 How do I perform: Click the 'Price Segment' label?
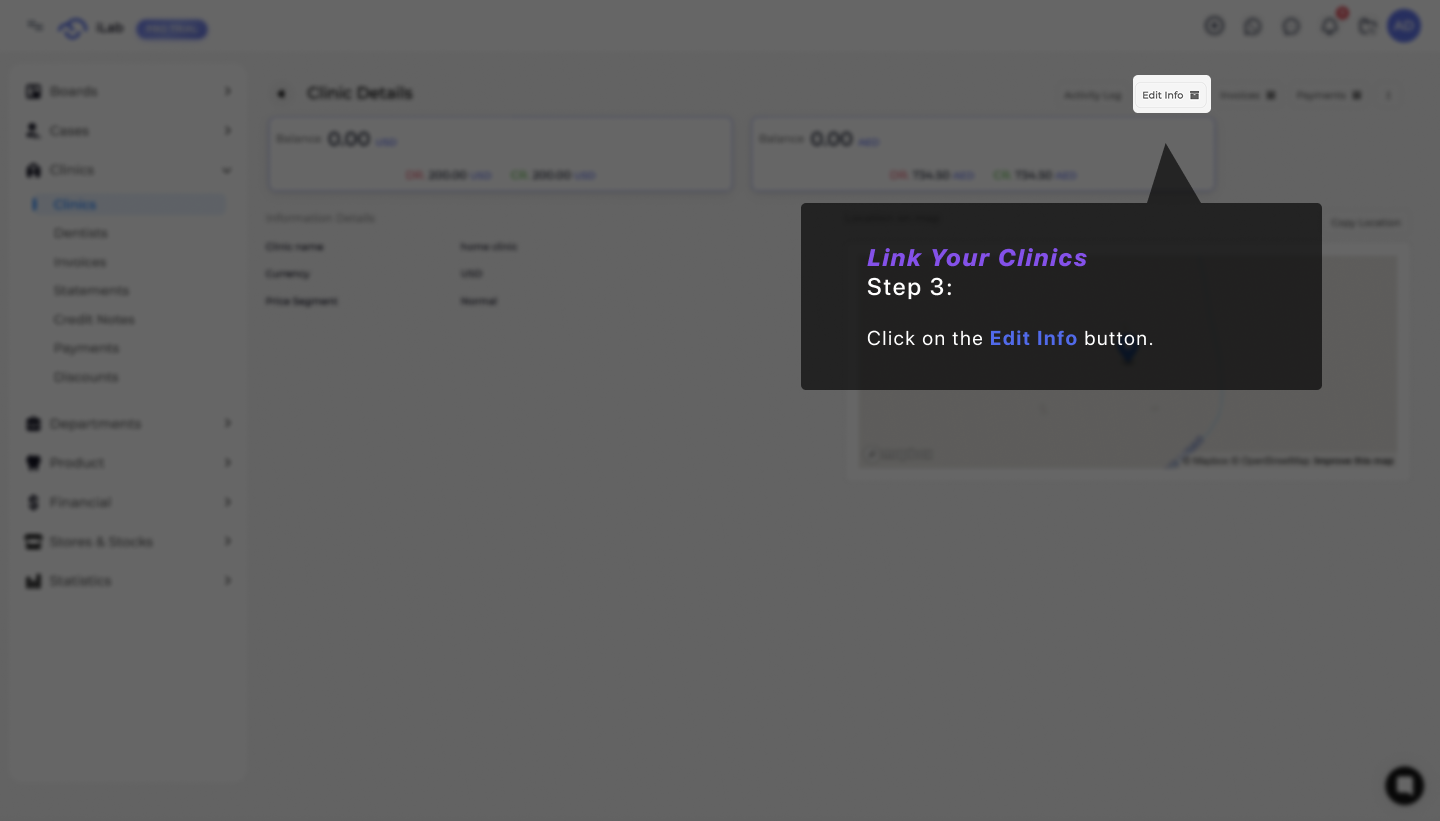(x=302, y=301)
